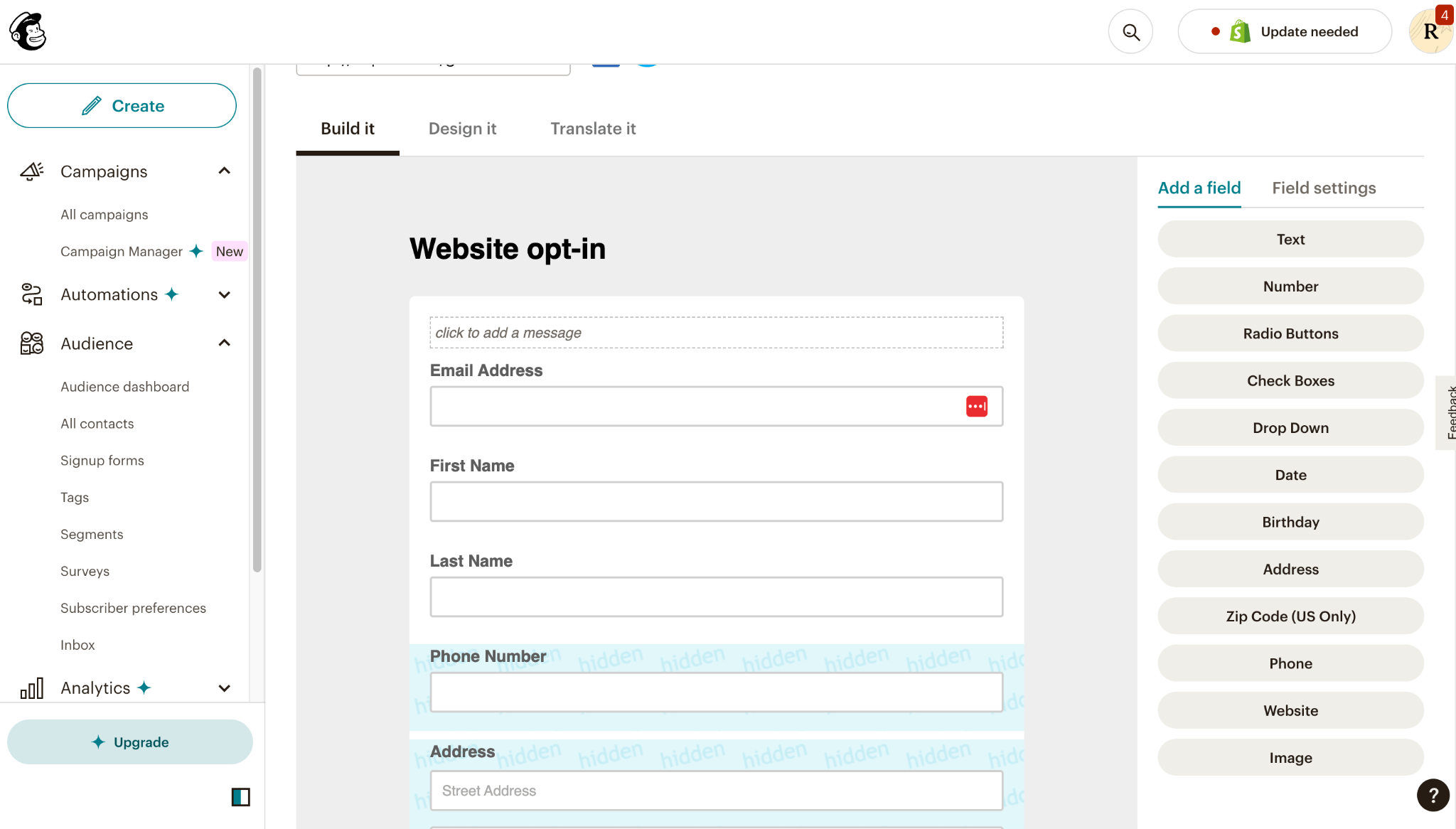Viewport: 1456px width, 829px height.
Task: Click the Mailchimp monkey logo icon
Action: (28, 31)
